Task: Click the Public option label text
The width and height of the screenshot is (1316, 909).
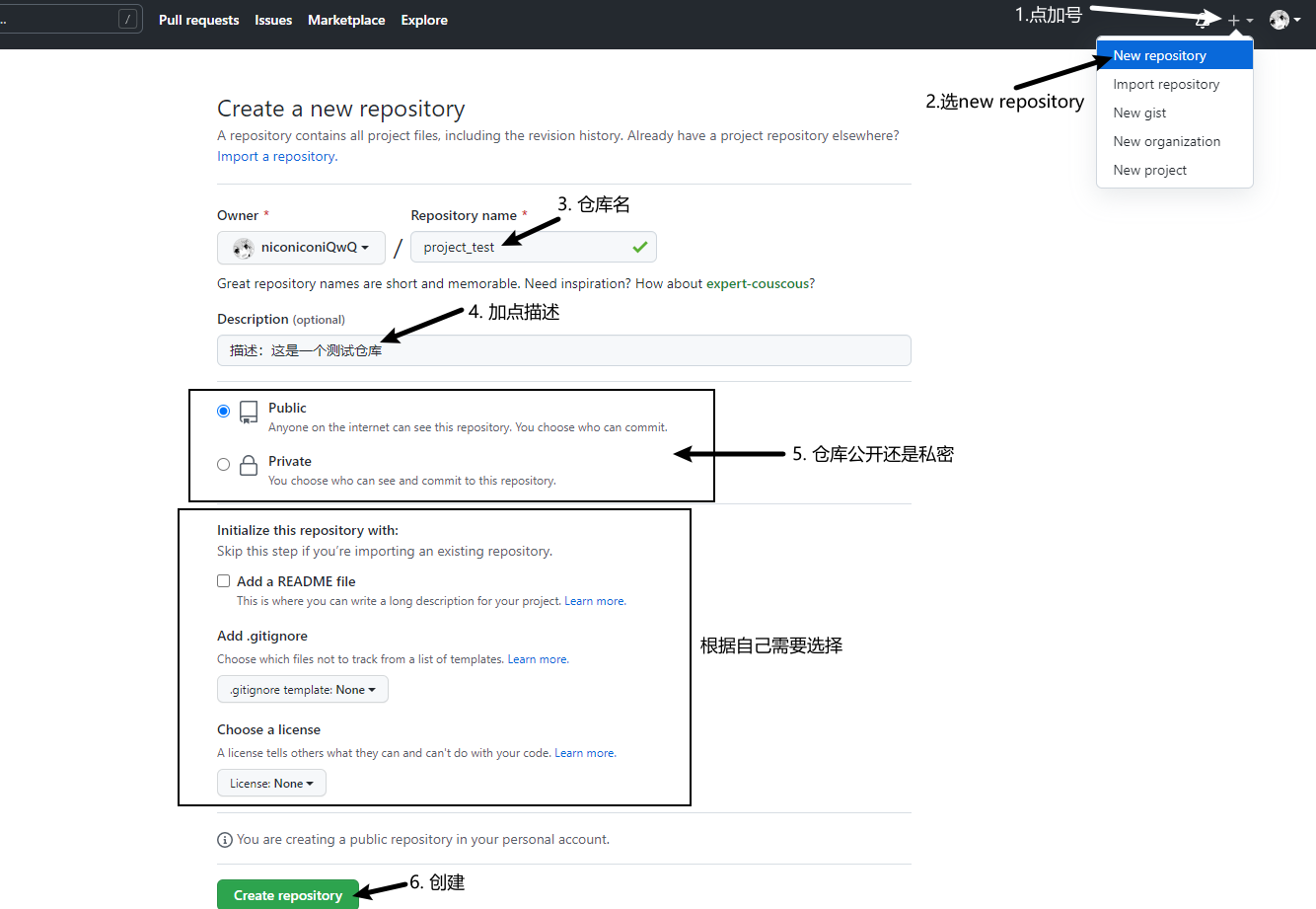Action: click(287, 408)
